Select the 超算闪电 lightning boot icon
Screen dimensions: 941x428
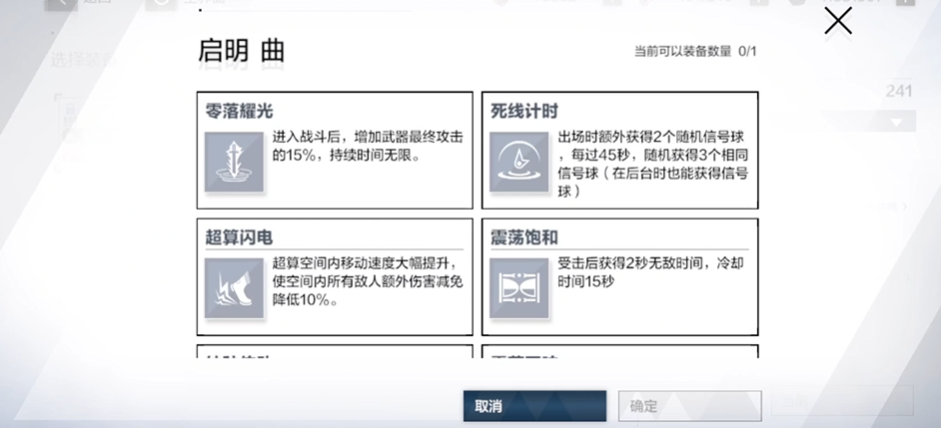[x=234, y=288]
